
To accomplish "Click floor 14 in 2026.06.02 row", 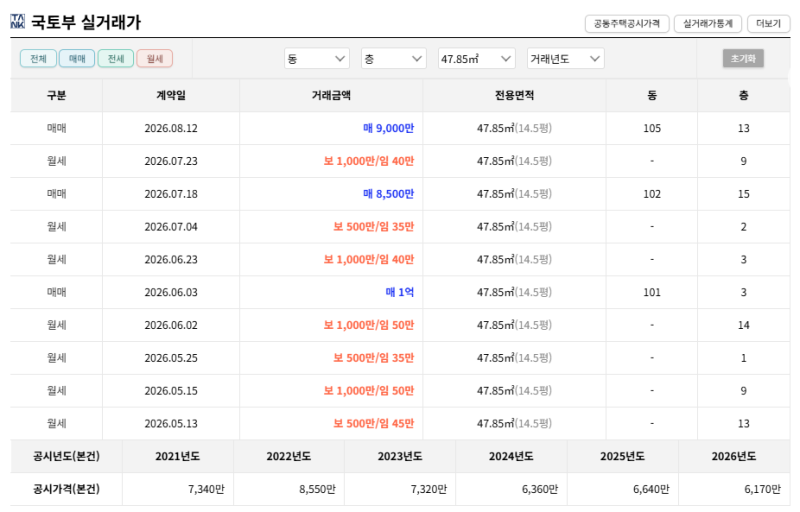I will pos(744,325).
